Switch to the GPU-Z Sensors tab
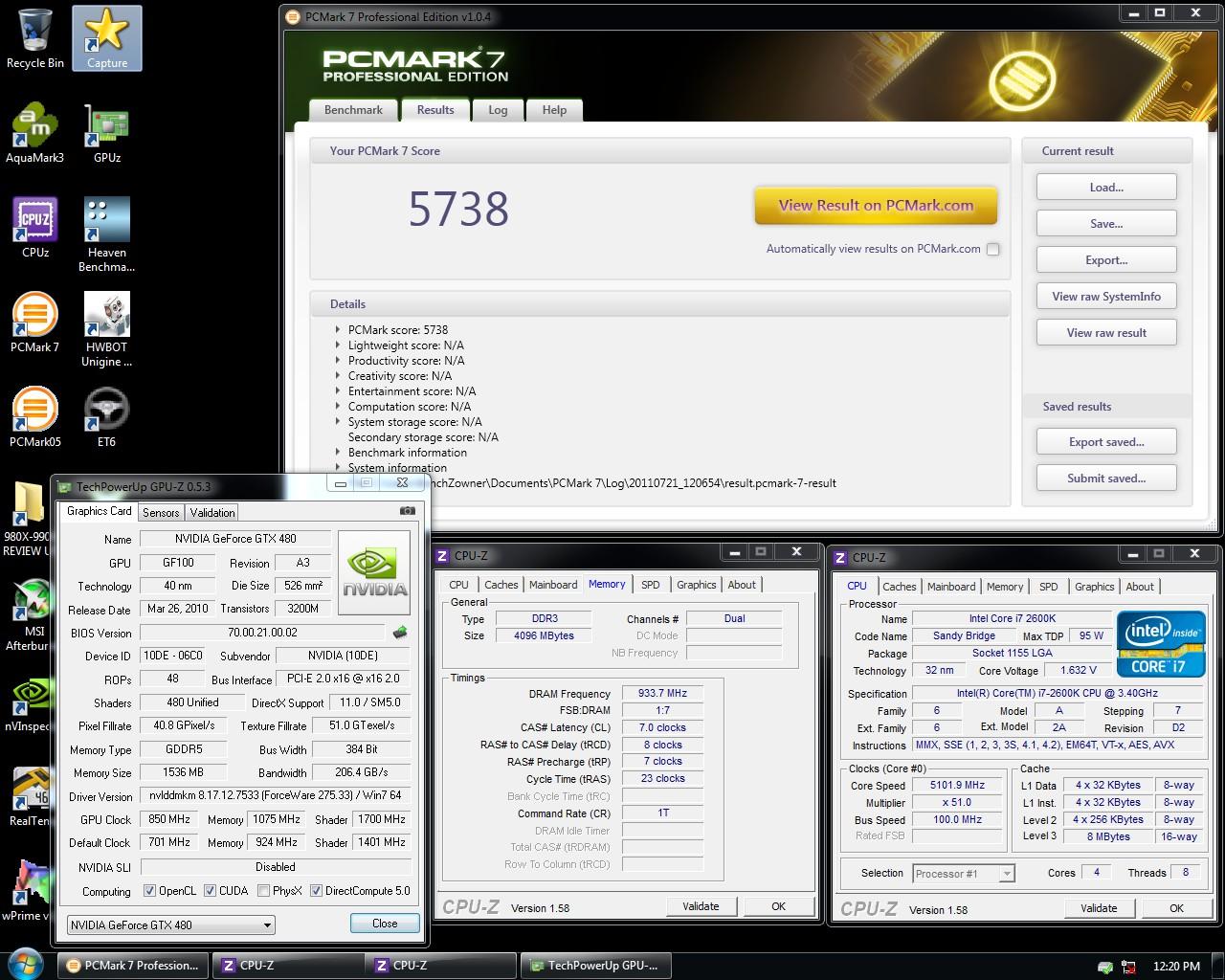Screen dimensions: 1225x980 point(161,513)
